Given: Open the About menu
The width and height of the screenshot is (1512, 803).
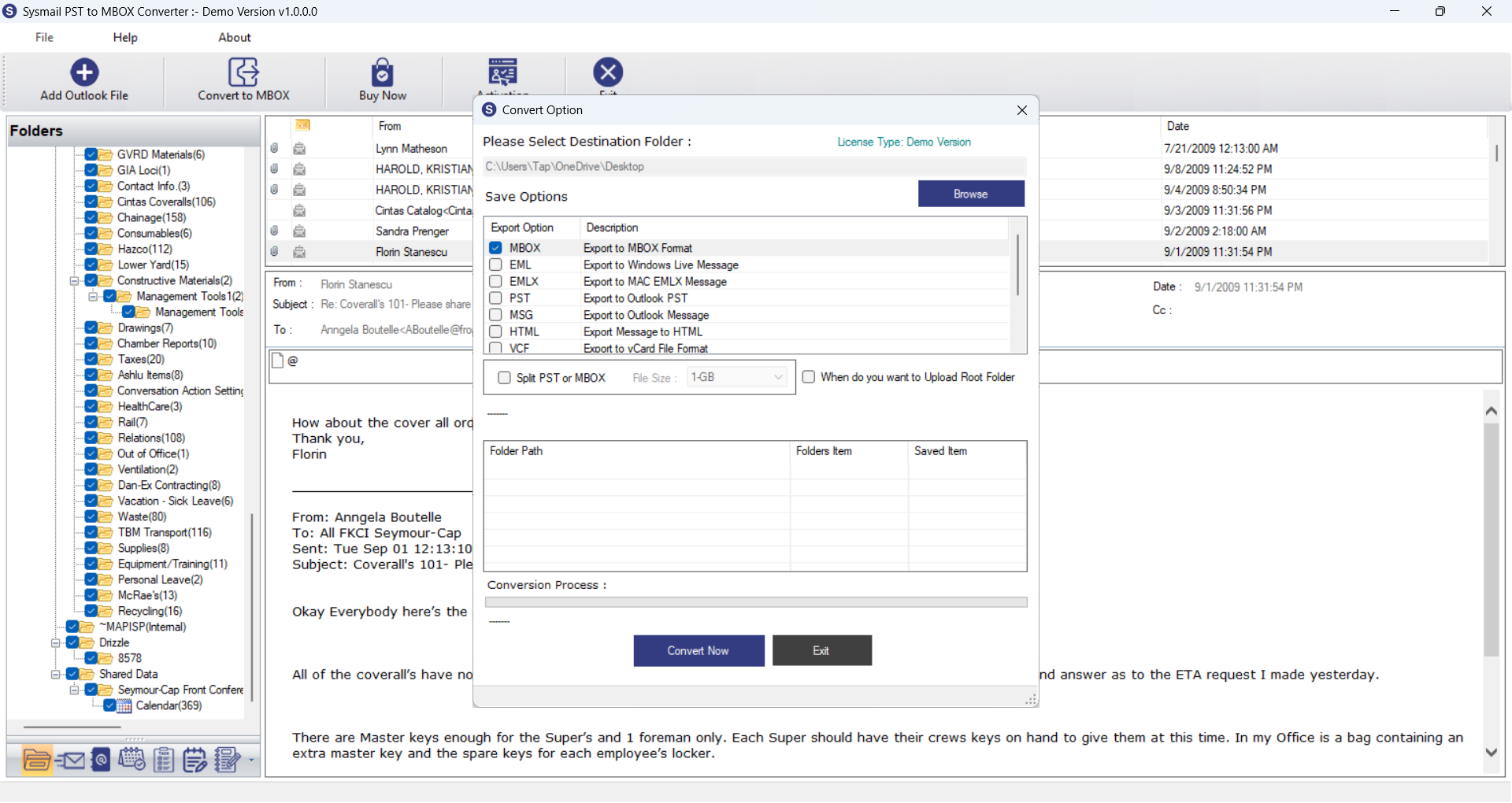Looking at the screenshot, I should 235,37.
